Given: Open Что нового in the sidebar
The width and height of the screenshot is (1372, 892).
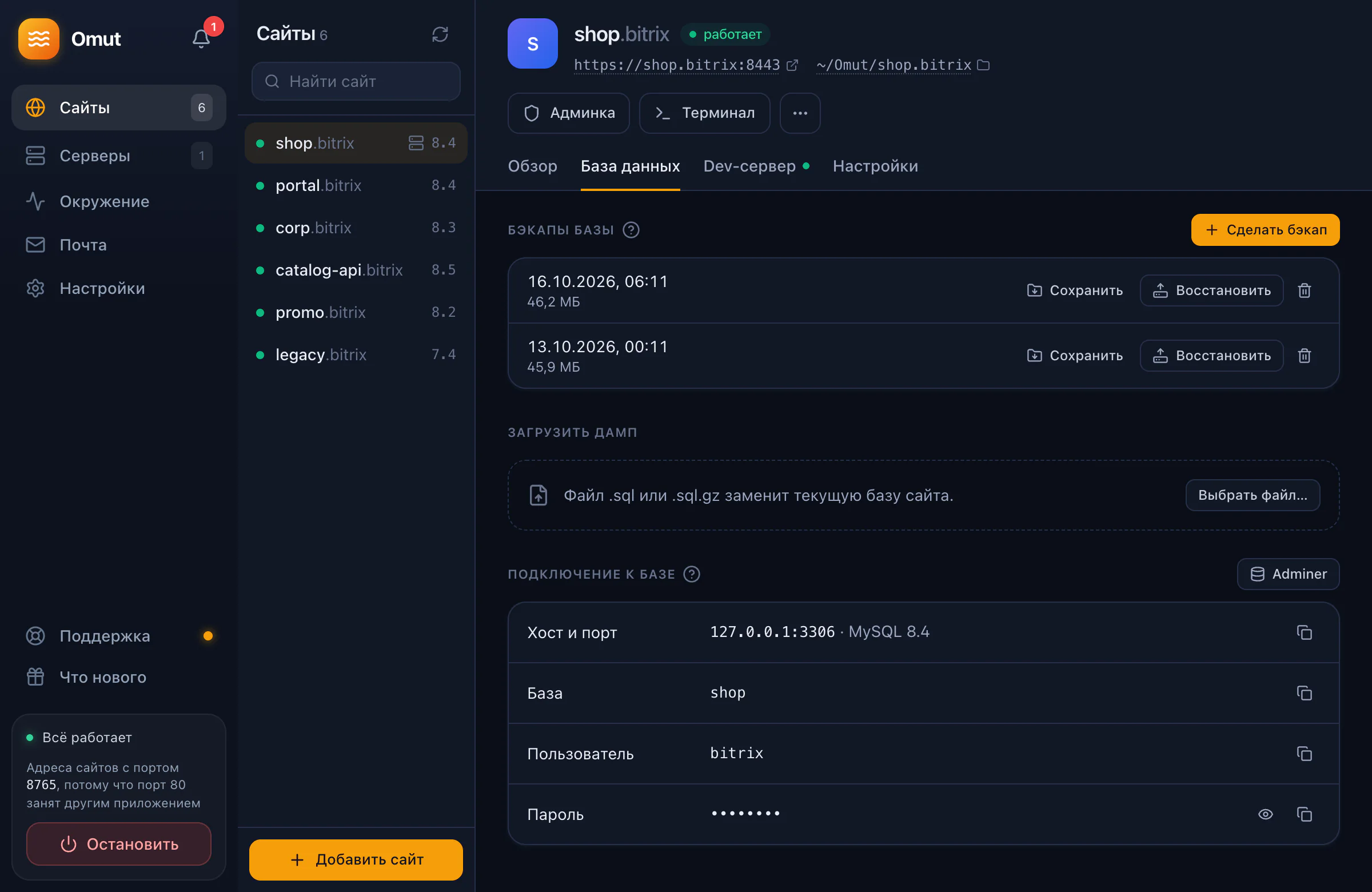Looking at the screenshot, I should [119, 676].
